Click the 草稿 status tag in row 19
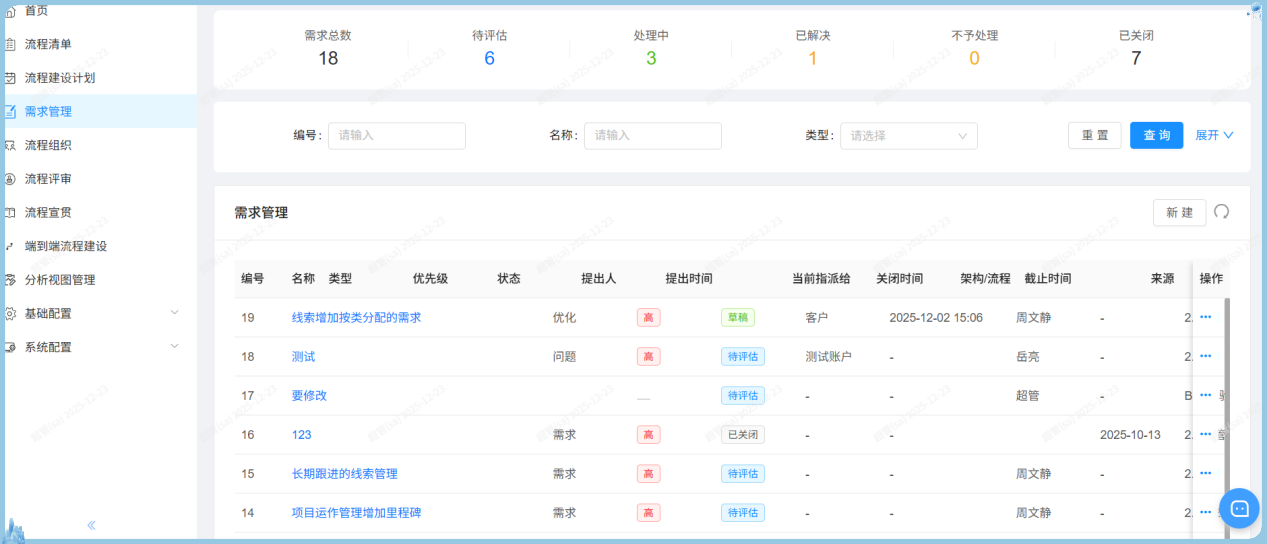The width and height of the screenshot is (1267, 544). point(738,318)
